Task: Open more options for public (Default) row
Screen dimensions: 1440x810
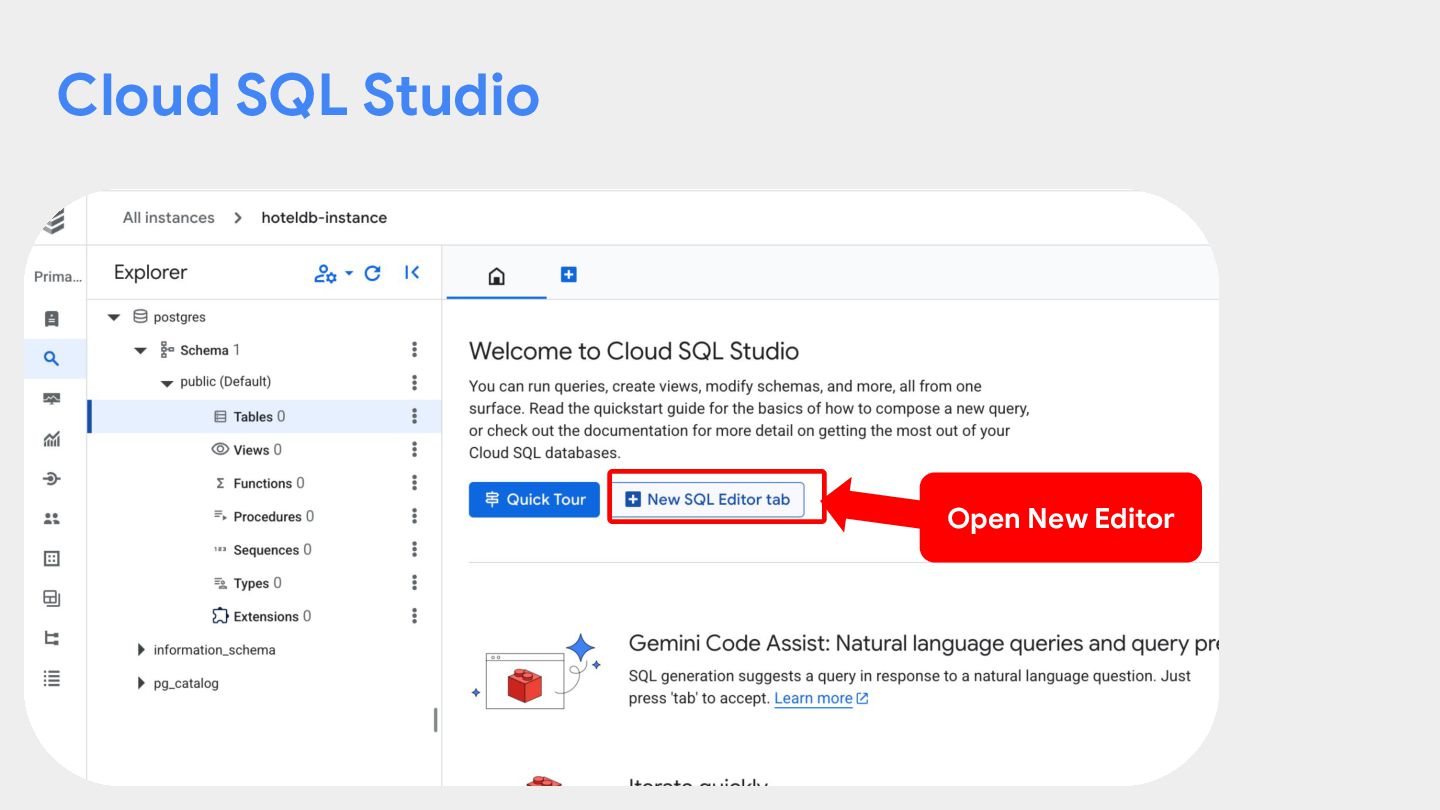Action: point(414,383)
